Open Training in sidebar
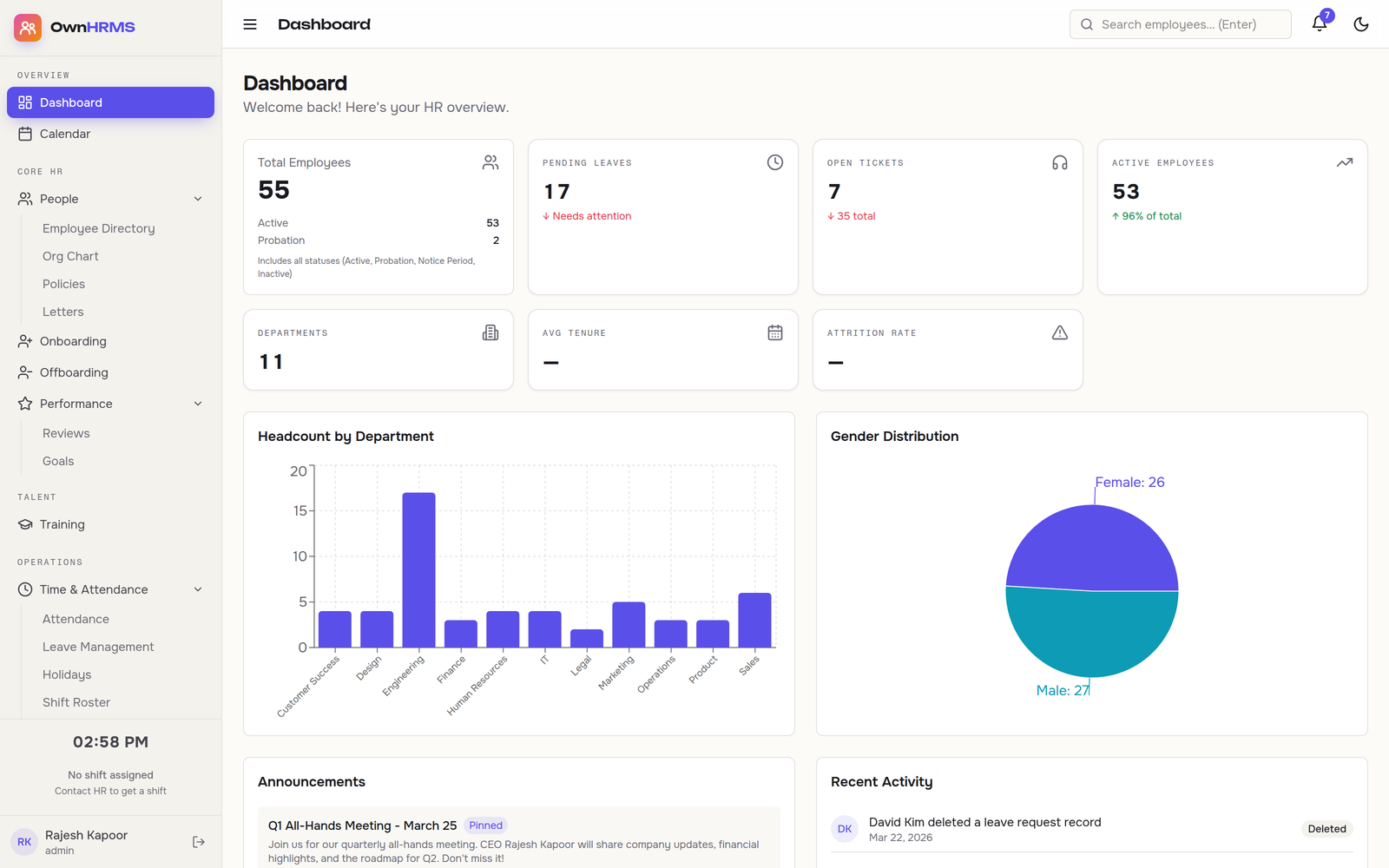The width and height of the screenshot is (1389, 868). pyautogui.click(x=110, y=524)
